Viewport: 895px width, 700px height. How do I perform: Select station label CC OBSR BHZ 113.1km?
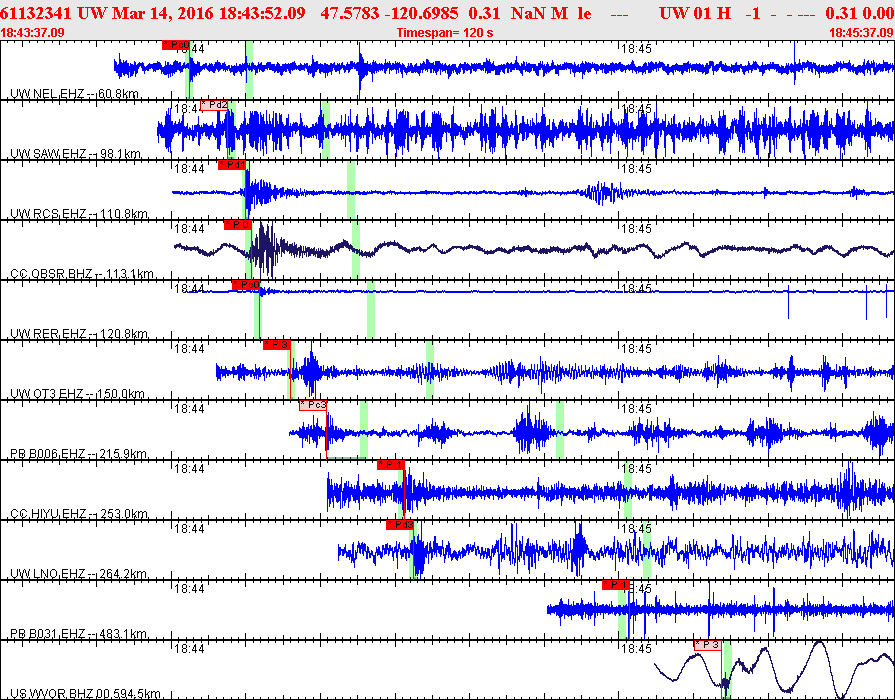82,273
